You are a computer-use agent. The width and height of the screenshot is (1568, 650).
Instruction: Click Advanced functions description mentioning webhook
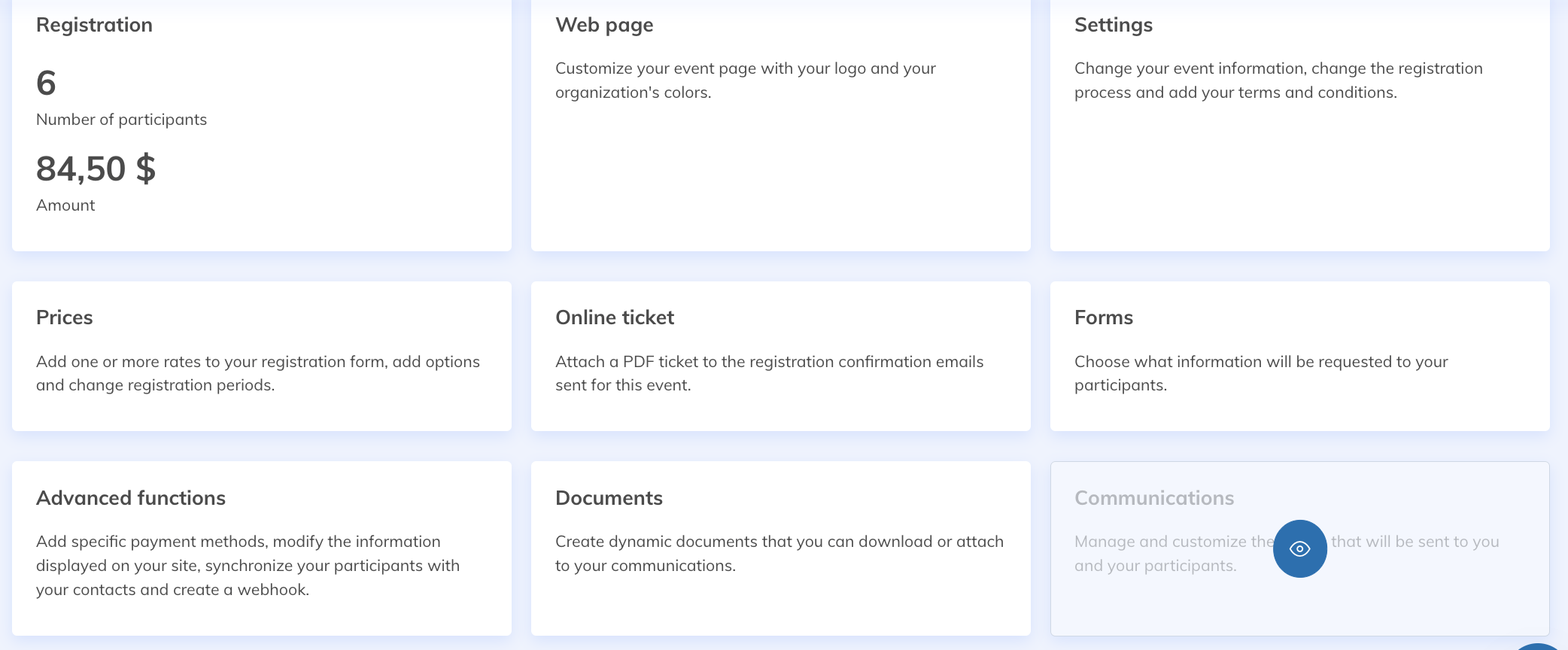pyautogui.click(x=247, y=566)
